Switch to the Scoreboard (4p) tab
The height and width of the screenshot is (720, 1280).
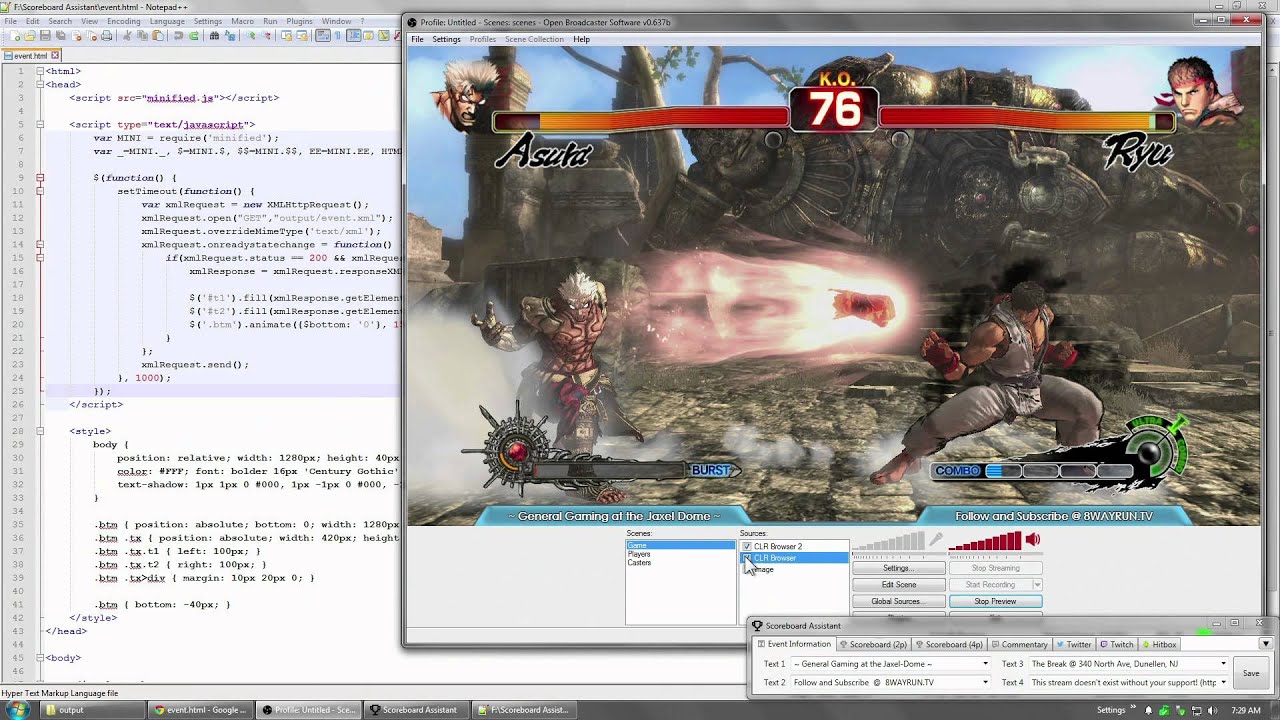[948, 644]
